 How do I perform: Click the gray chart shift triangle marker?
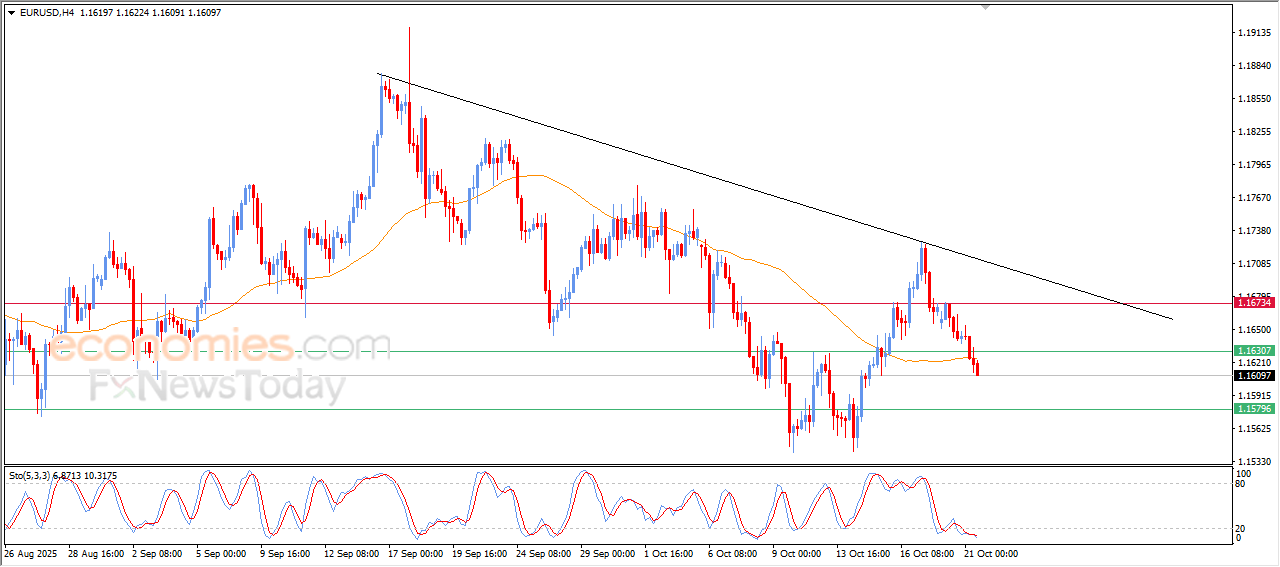(x=986, y=8)
